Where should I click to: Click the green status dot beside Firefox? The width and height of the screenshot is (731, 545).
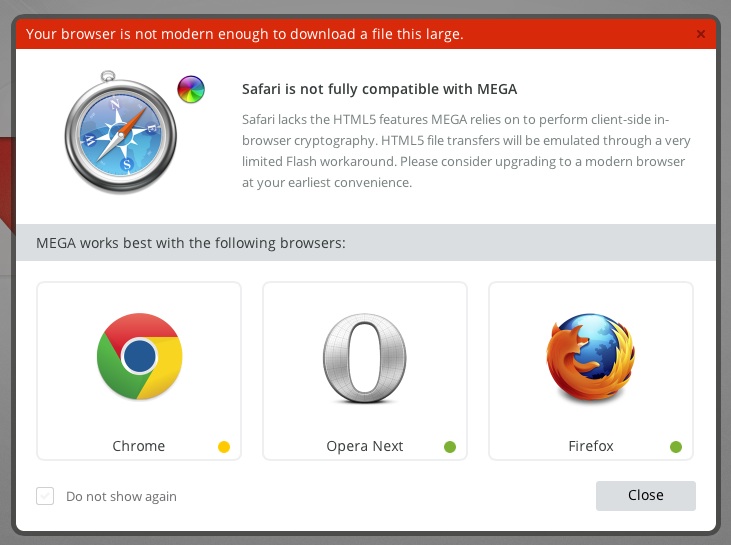pyautogui.click(x=676, y=447)
